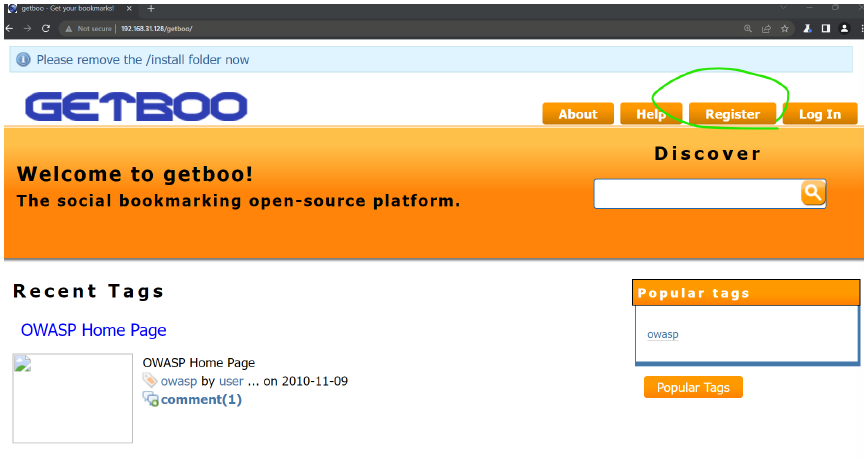Click the browser back arrow
The image size is (868, 464).
click(x=9, y=28)
